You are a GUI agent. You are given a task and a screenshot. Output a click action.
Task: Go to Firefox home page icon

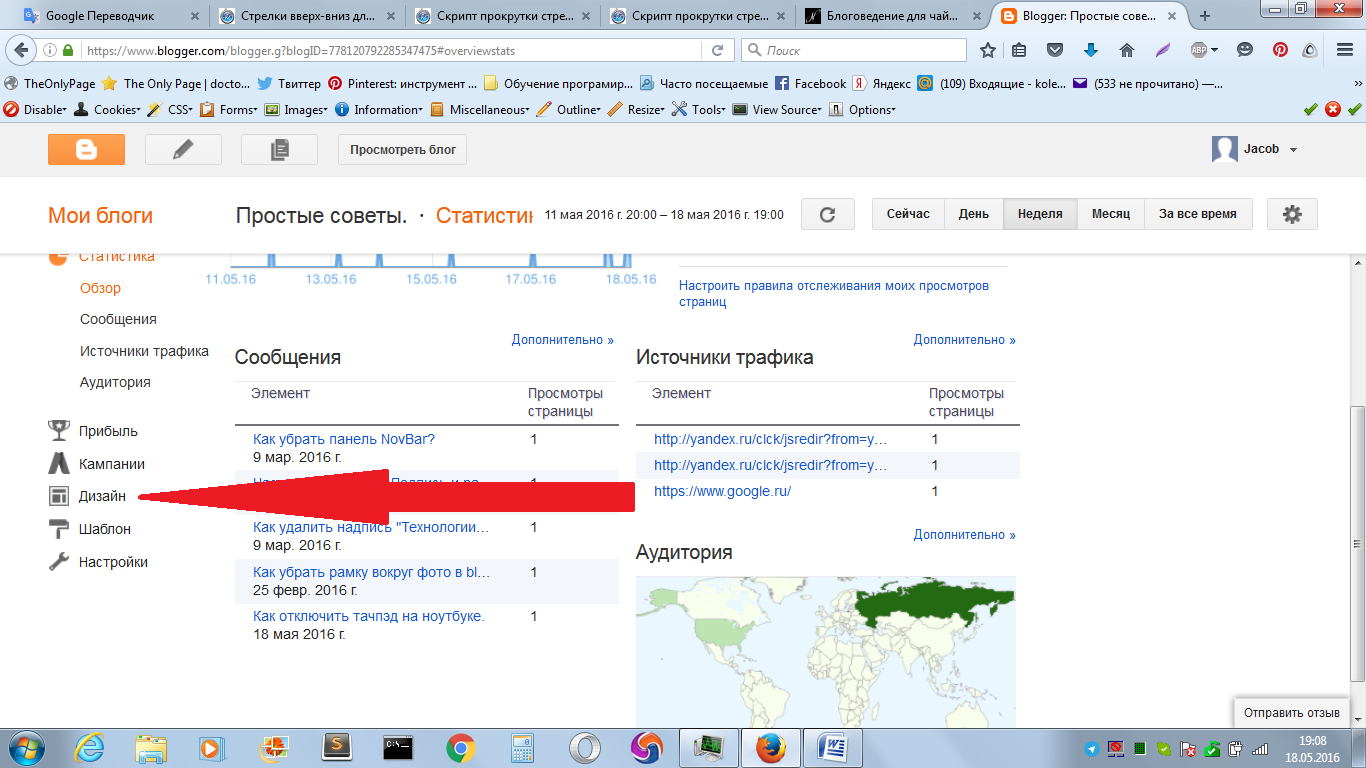point(1127,50)
